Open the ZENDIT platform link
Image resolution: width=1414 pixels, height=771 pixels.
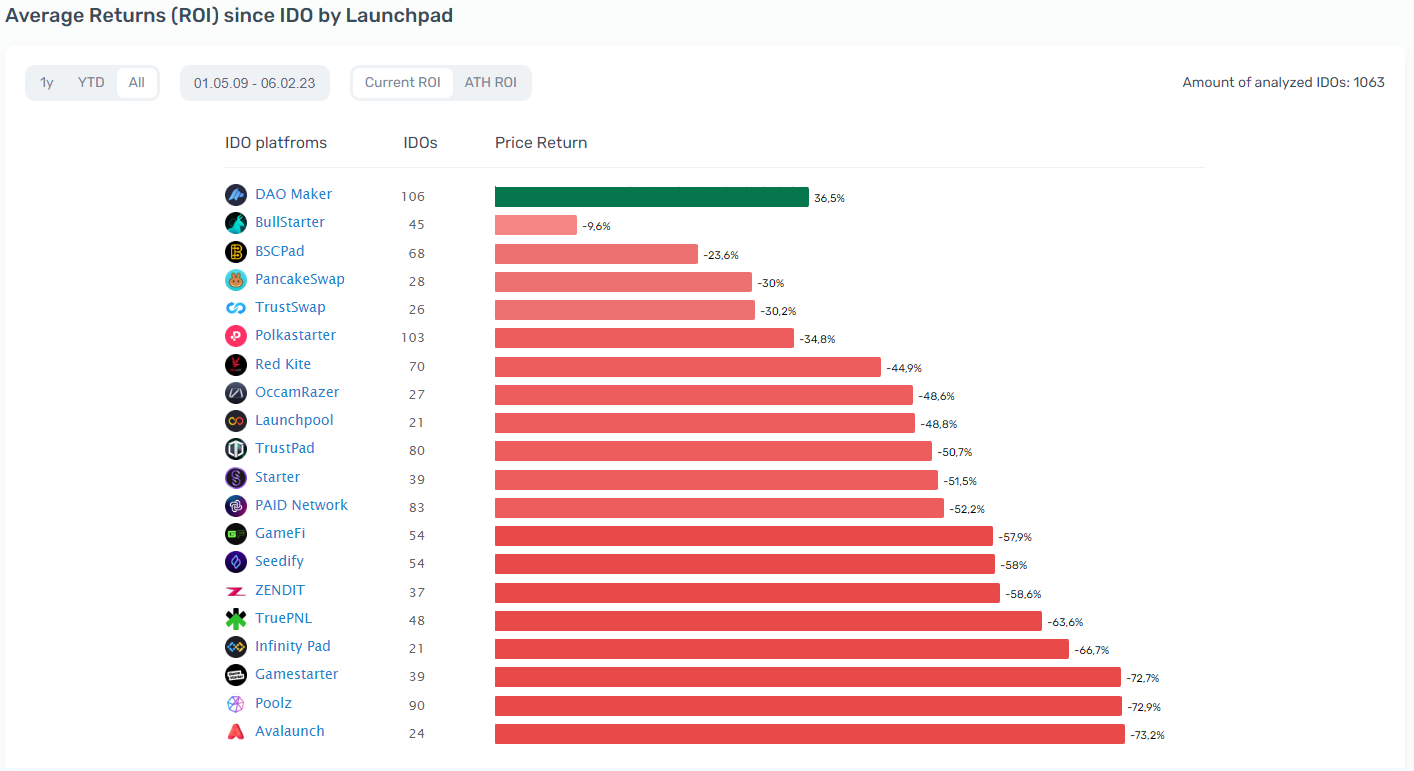coord(280,590)
